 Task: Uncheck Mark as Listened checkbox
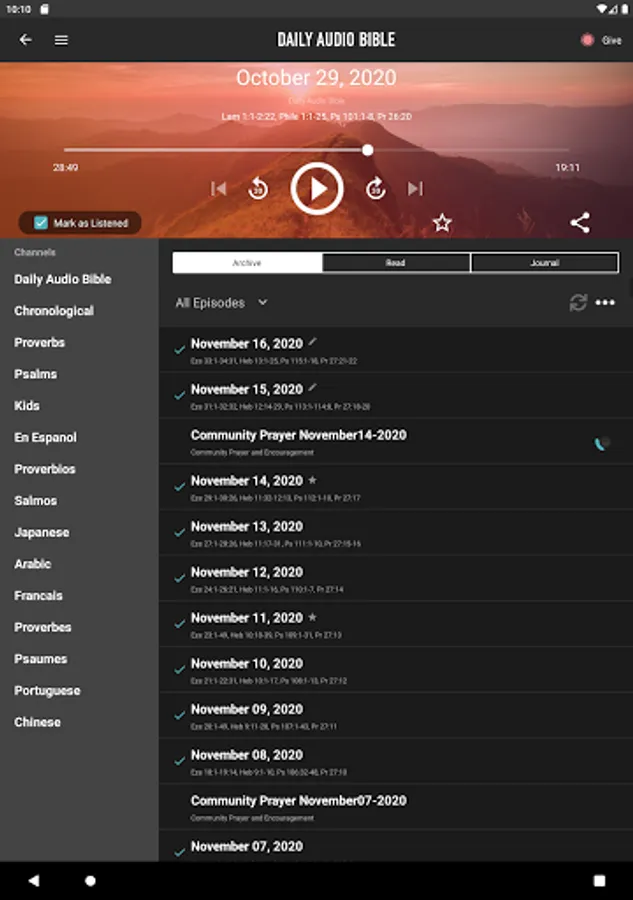(41, 223)
